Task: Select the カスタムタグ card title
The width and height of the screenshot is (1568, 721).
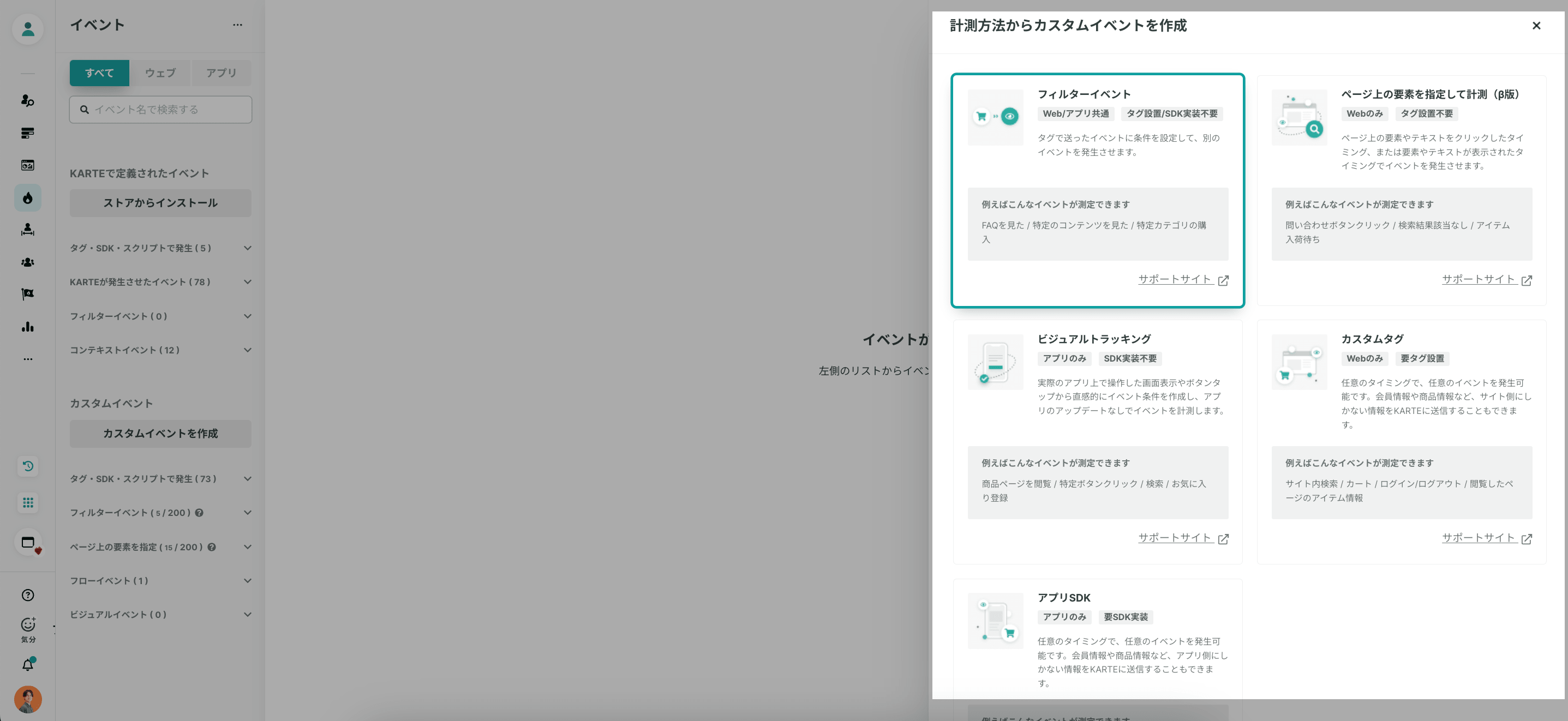Action: pos(1372,339)
